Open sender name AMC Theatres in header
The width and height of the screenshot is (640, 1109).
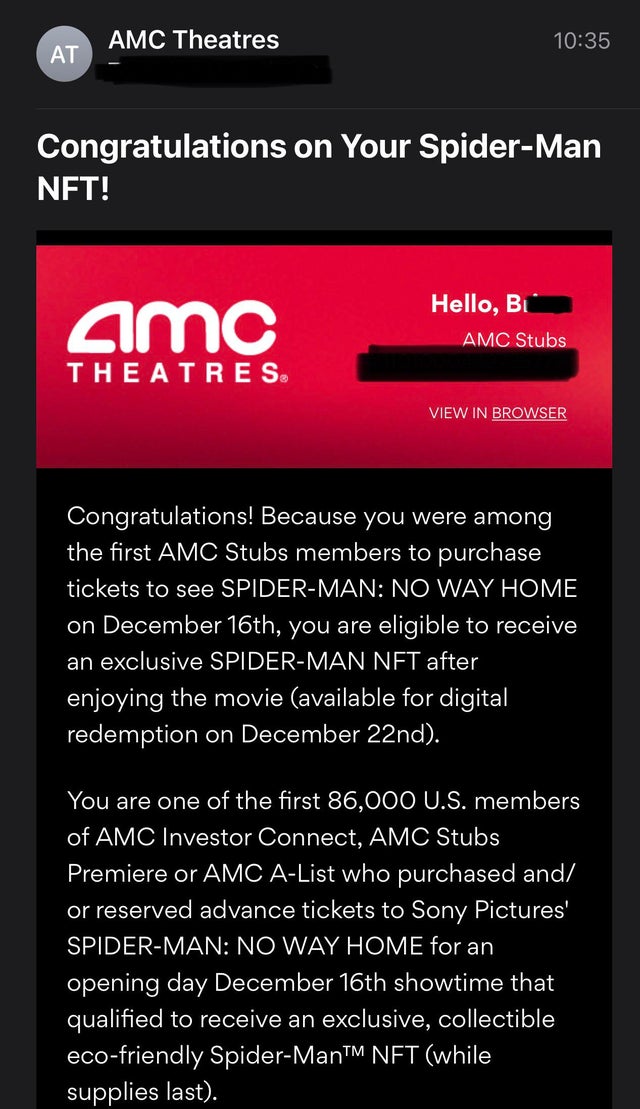[x=194, y=40]
